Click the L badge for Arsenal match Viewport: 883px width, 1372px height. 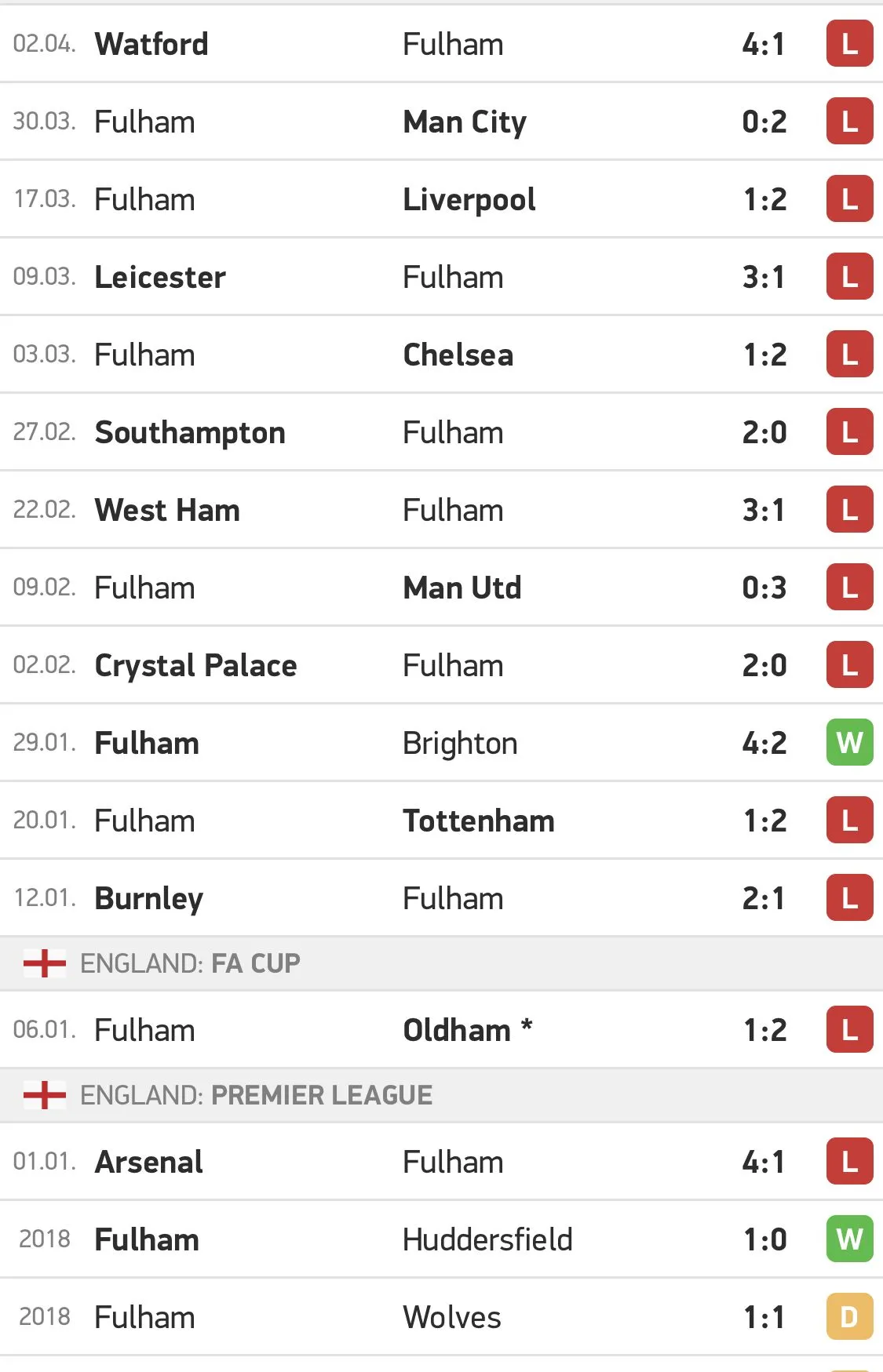[x=849, y=1161]
